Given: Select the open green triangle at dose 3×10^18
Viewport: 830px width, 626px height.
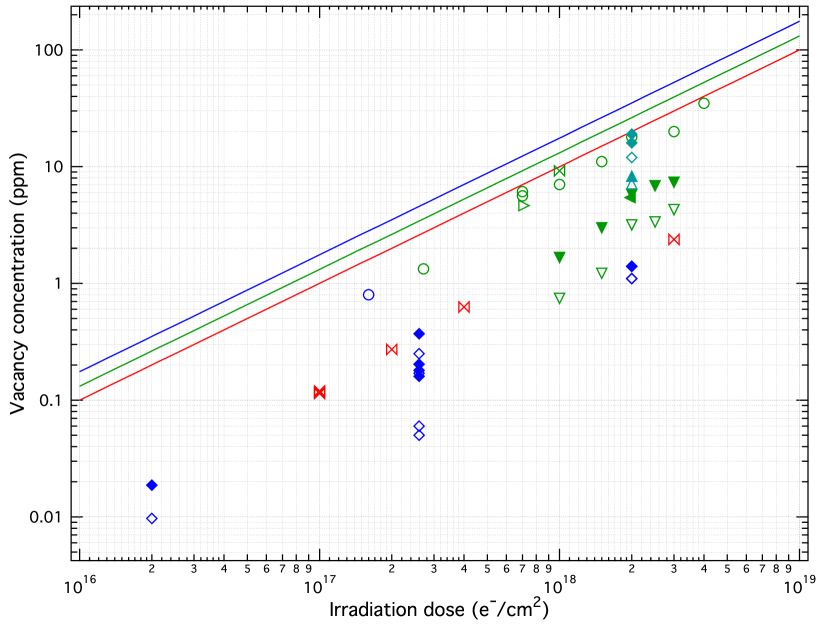Looking at the screenshot, I should [674, 210].
